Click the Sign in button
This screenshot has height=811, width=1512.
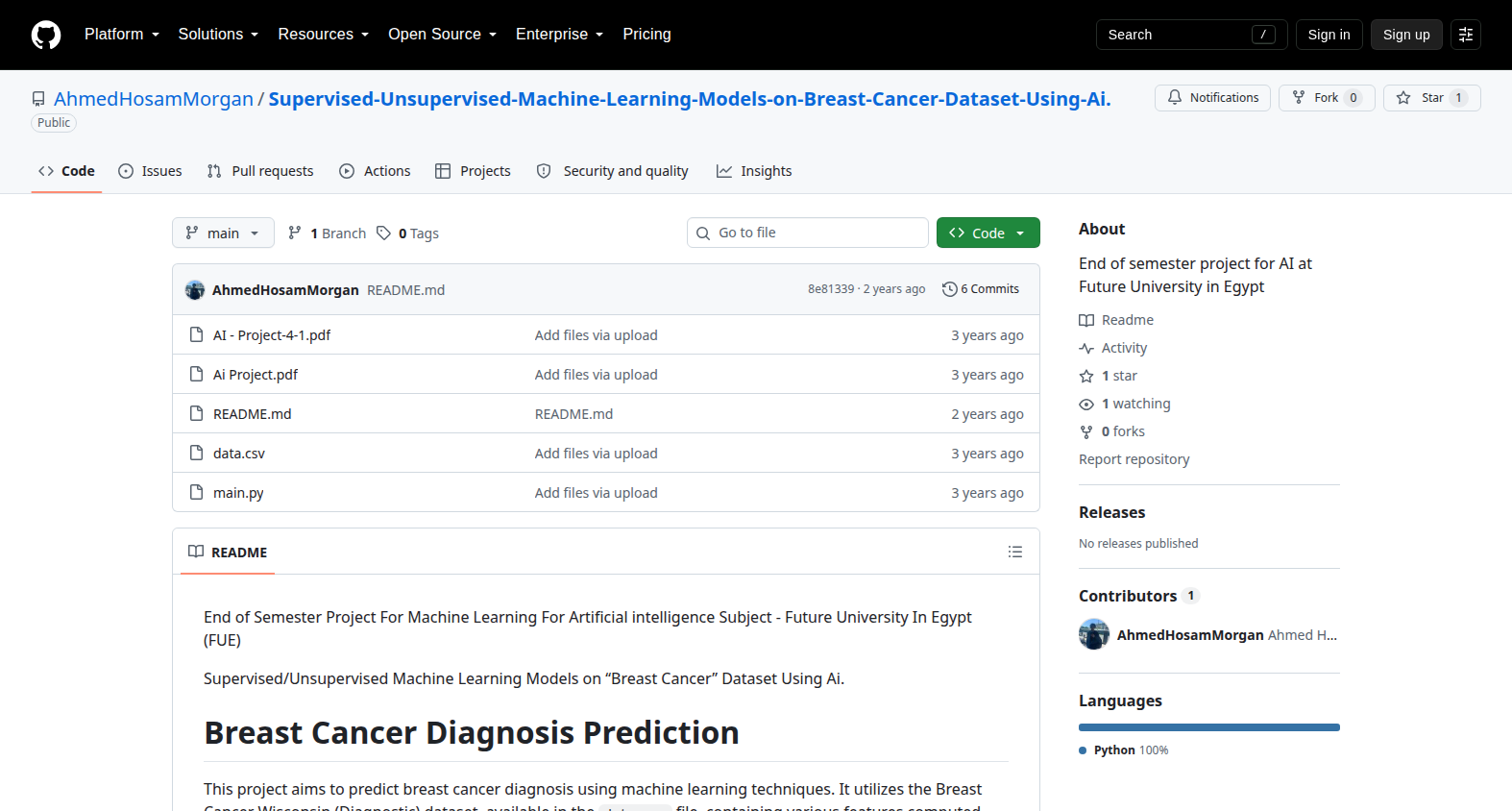pos(1329,35)
